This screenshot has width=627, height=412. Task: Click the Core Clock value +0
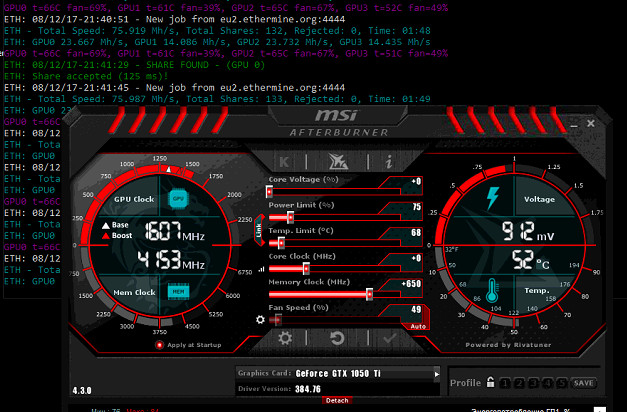[x=416, y=258]
